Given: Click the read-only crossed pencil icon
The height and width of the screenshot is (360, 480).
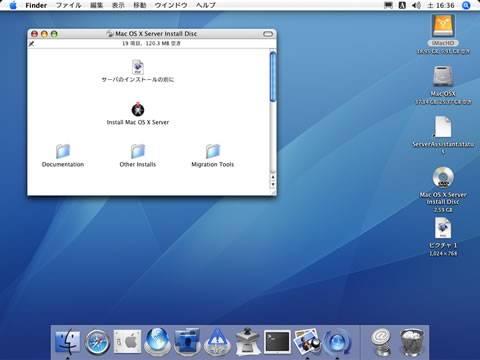Looking at the screenshot, I should 31,44.
